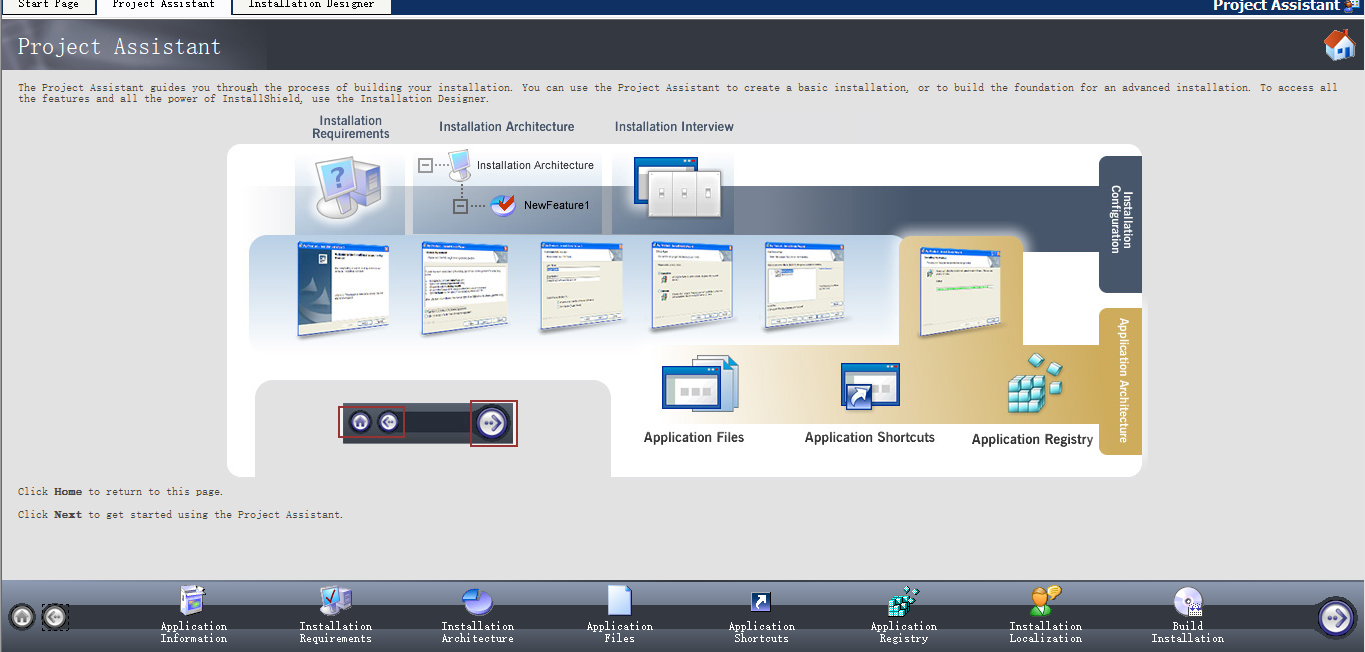The height and width of the screenshot is (652, 1365).
Task: Click the Installation Architecture diagram heading
Action: pos(507,127)
